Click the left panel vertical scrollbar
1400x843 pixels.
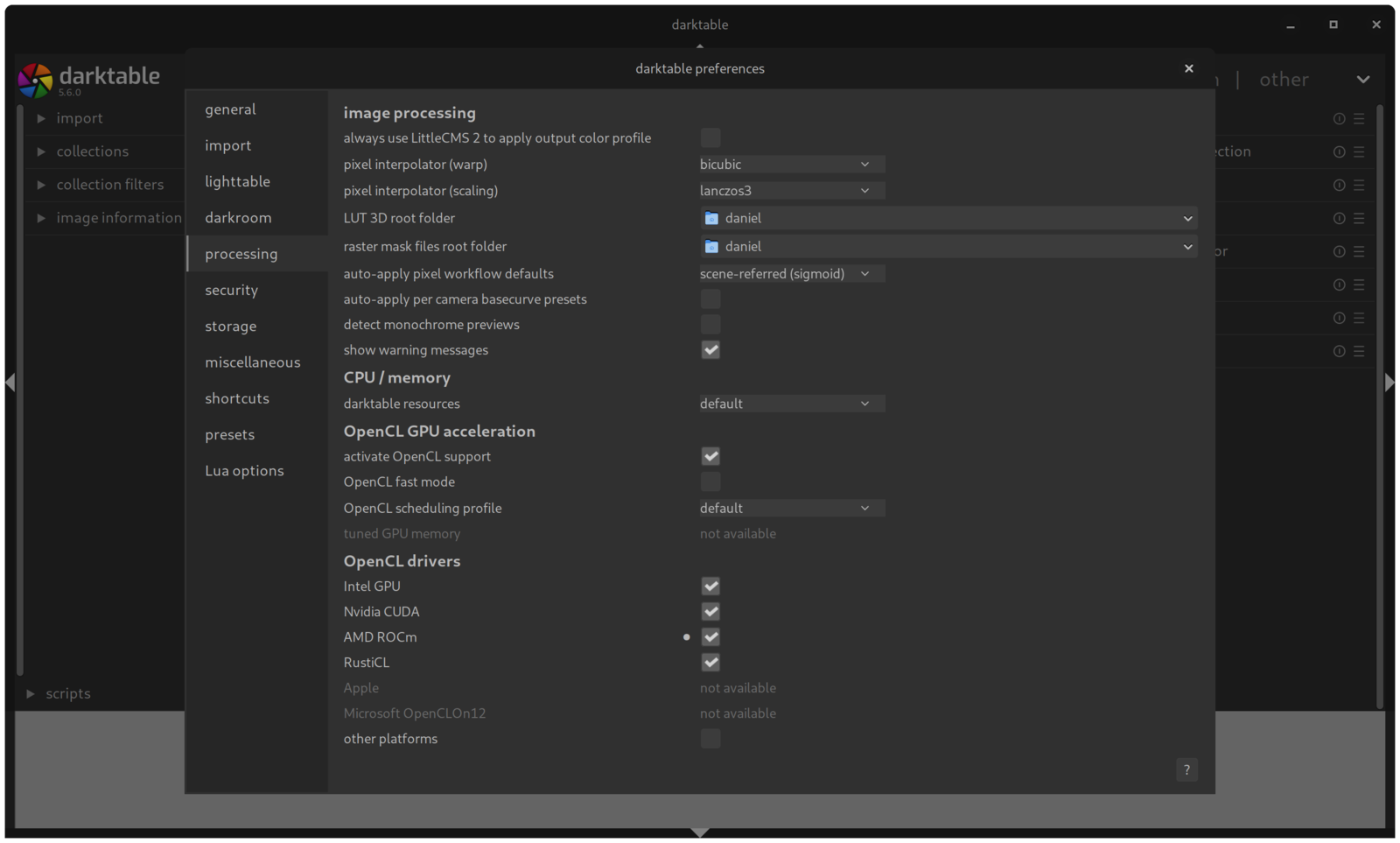19,390
